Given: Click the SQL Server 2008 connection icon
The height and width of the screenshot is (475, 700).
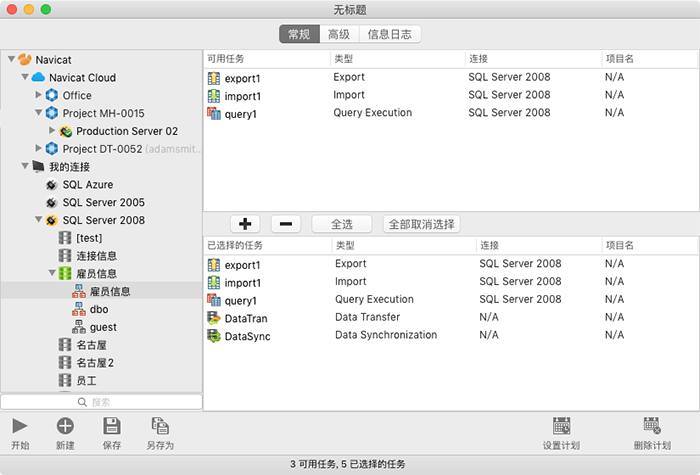Looking at the screenshot, I should [x=52, y=220].
